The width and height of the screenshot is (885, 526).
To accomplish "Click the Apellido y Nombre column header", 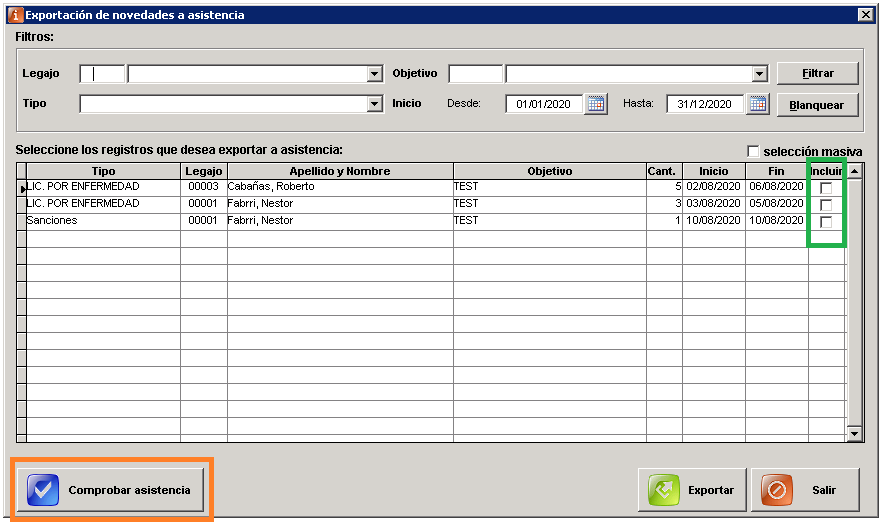I will pos(340,171).
